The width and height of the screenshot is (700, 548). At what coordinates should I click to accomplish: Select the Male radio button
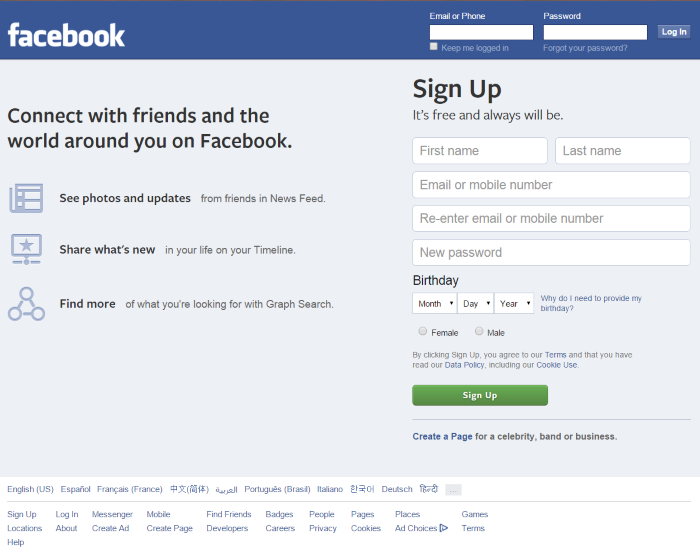[x=479, y=331]
